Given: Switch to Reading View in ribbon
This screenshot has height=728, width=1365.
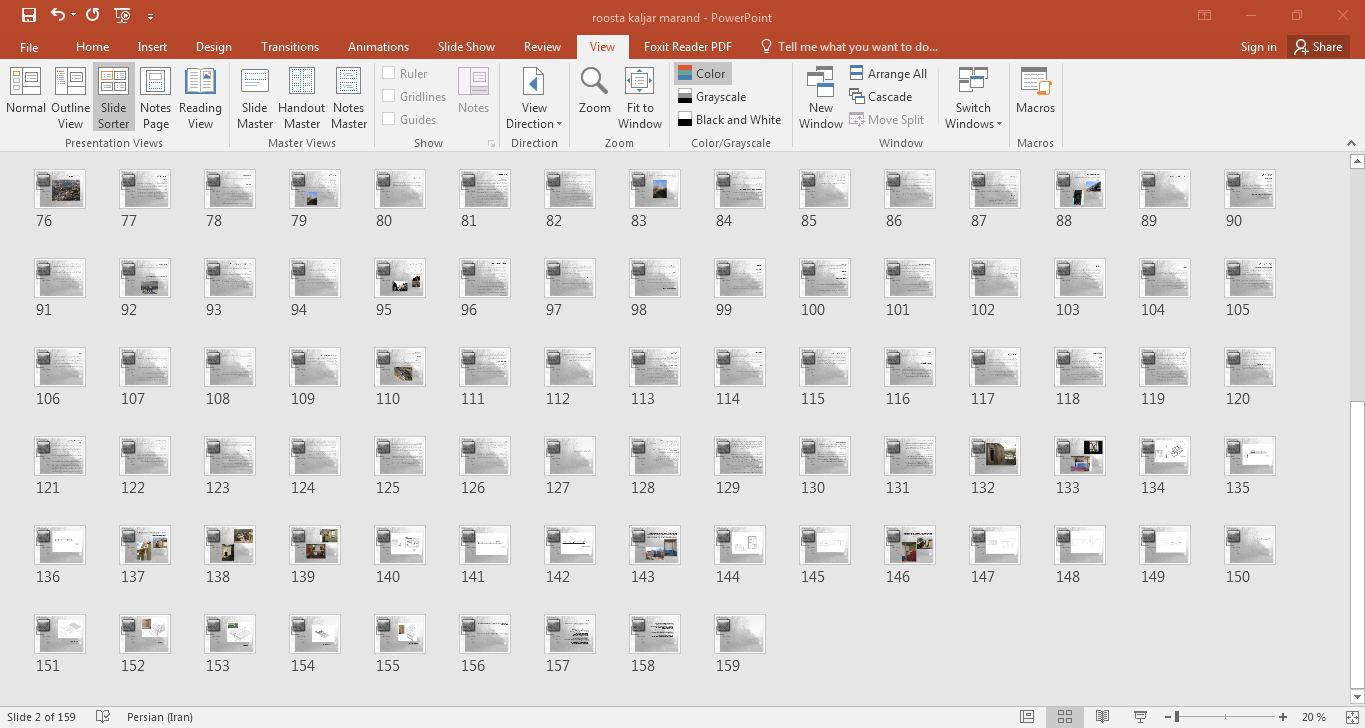Looking at the screenshot, I should tap(200, 98).
